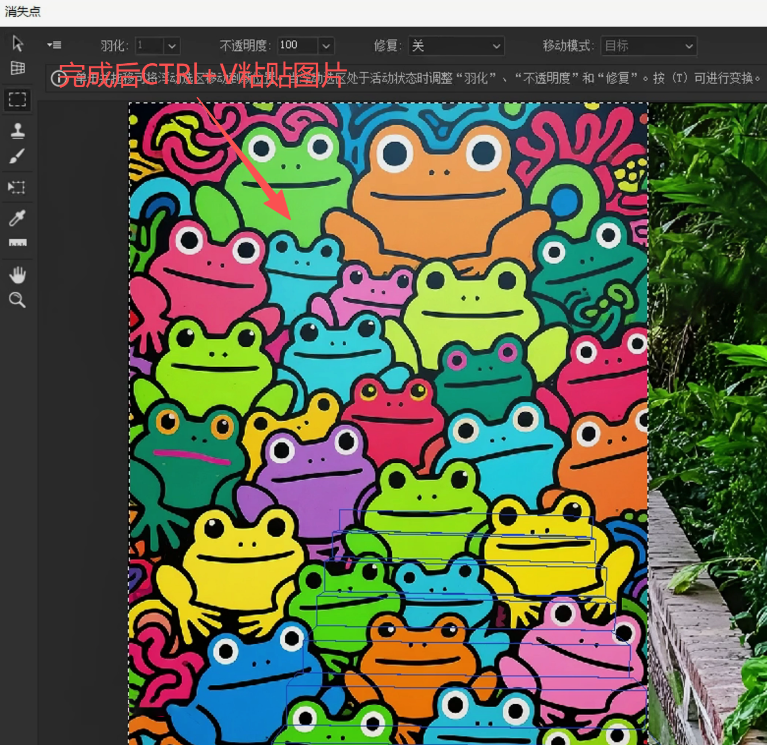Click the 移动模式 label
This screenshot has height=745, width=767.
(x=568, y=46)
